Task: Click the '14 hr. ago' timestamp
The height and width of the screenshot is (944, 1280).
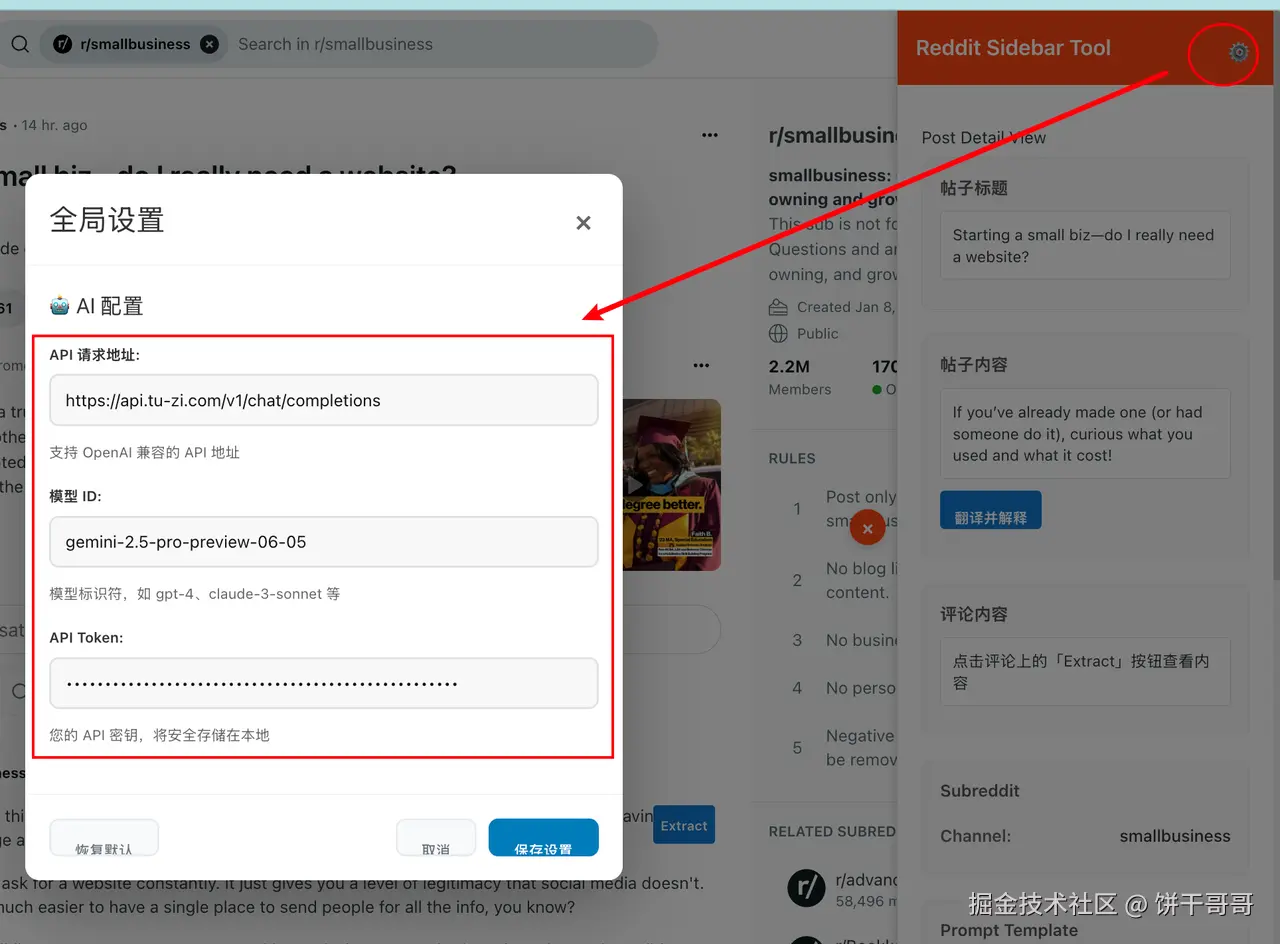Action: coord(54,125)
